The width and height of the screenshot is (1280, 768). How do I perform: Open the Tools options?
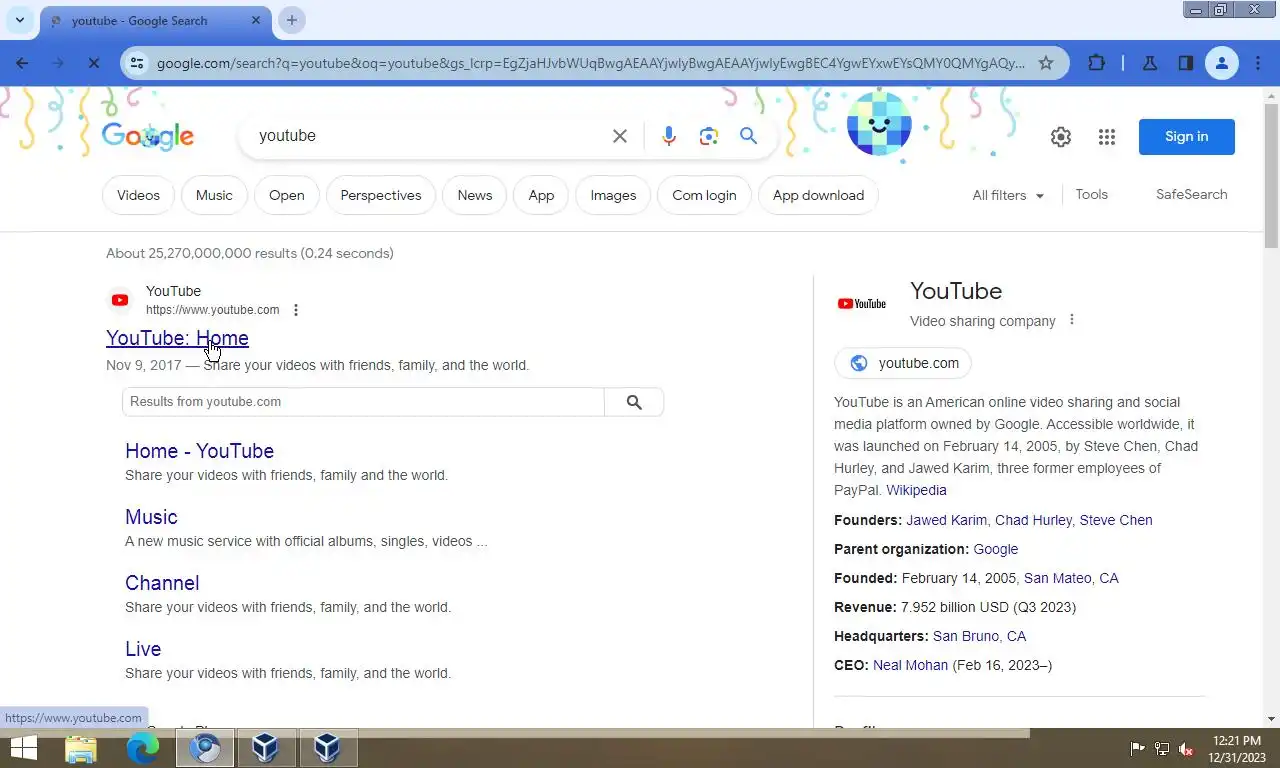click(1091, 194)
